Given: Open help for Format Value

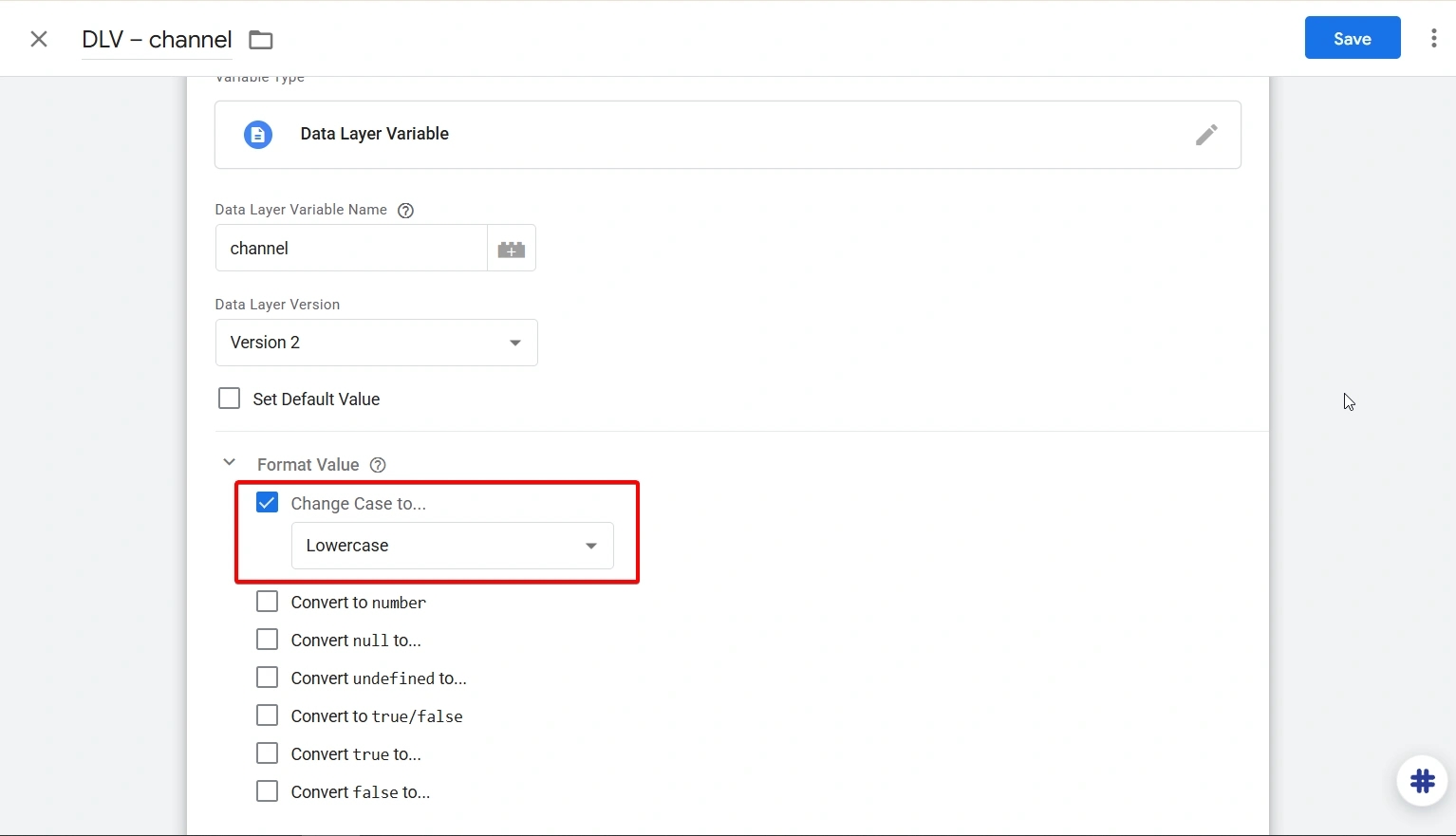Looking at the screenshot, I should point(378,465).
